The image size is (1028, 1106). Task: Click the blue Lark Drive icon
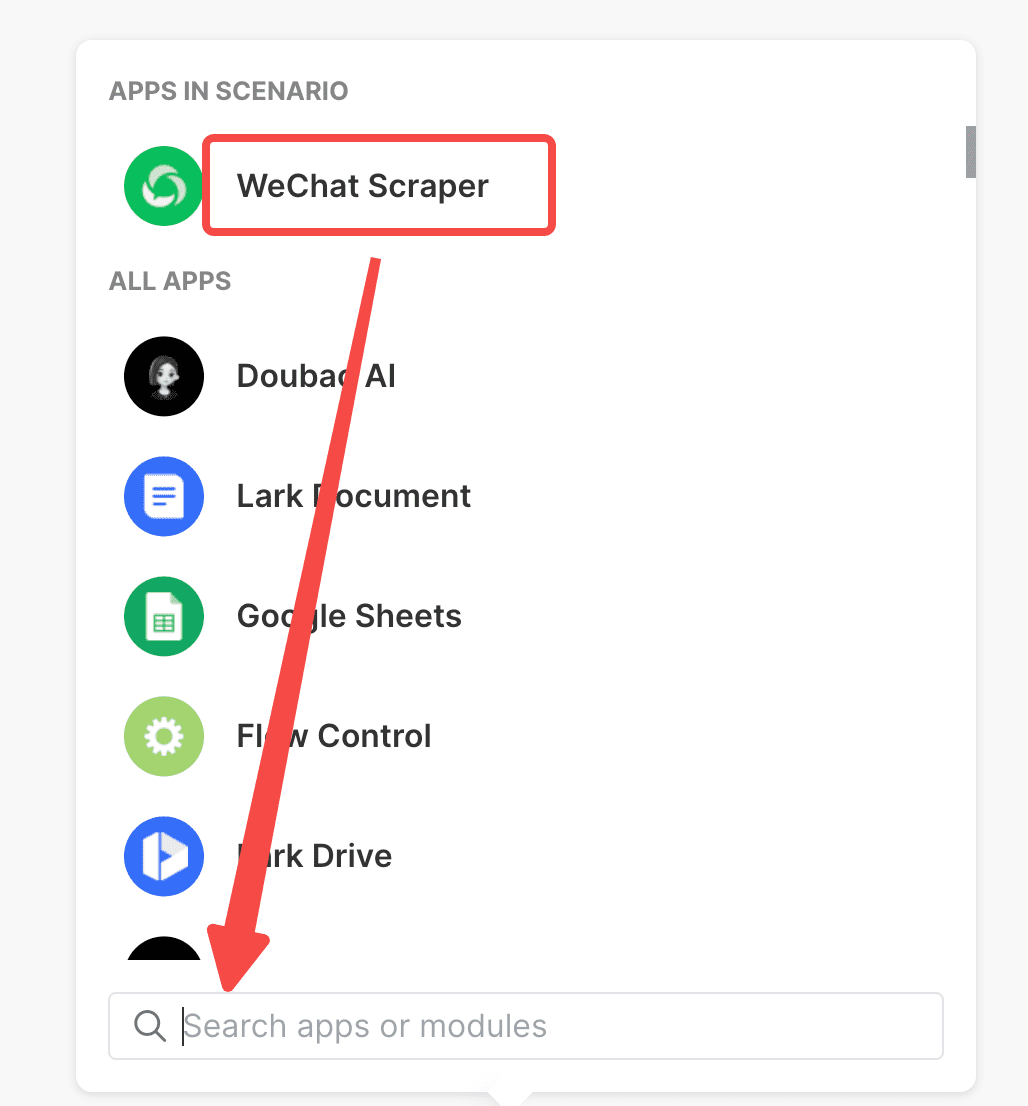tap(164, 856)
